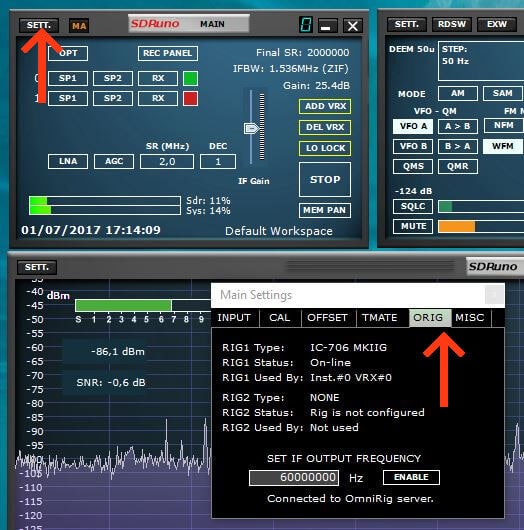Copy VFO with B > A button
The height and width of the screenshot is (530, 524).
458,146
